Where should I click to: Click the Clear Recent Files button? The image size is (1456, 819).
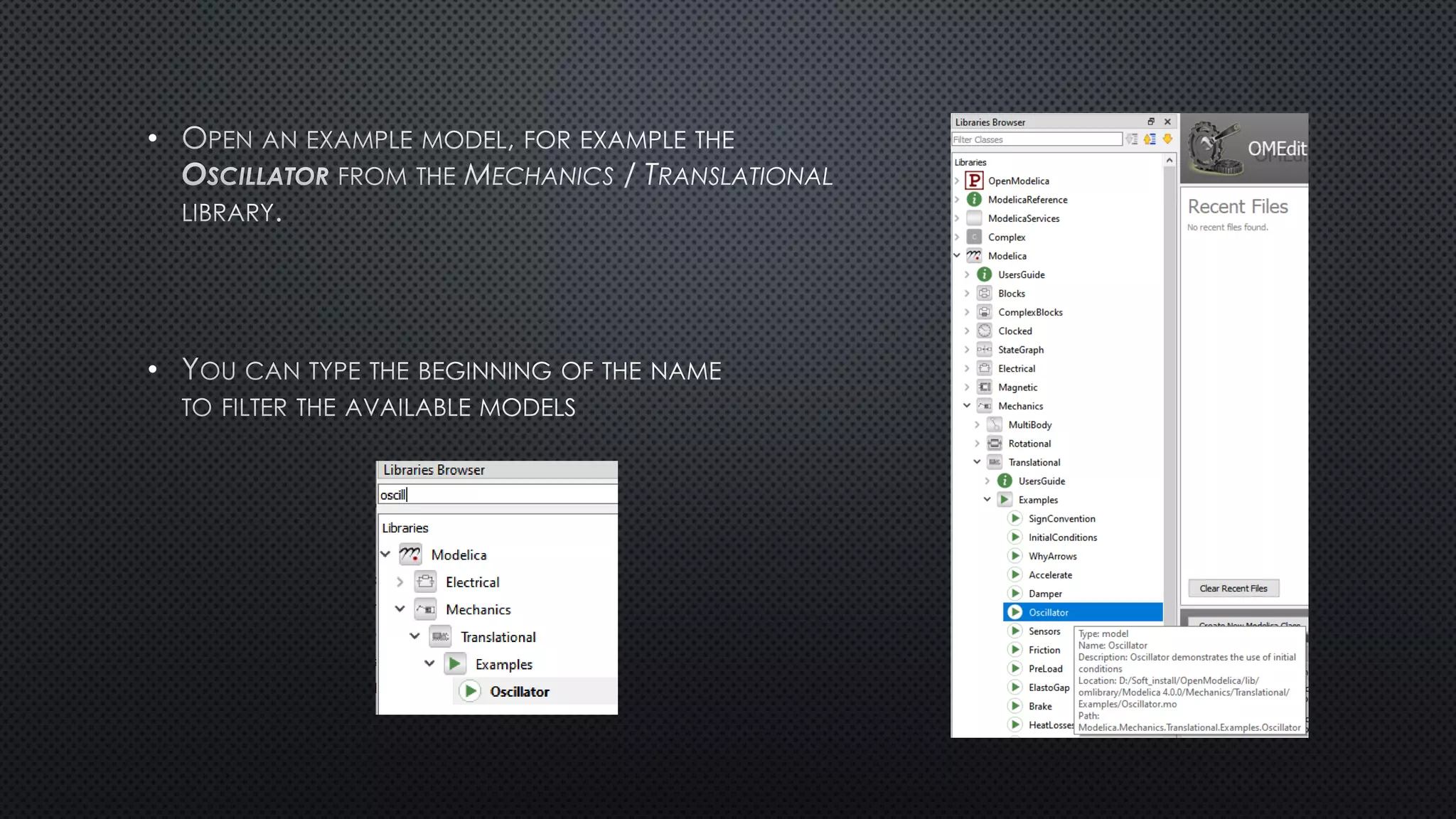1233,589
